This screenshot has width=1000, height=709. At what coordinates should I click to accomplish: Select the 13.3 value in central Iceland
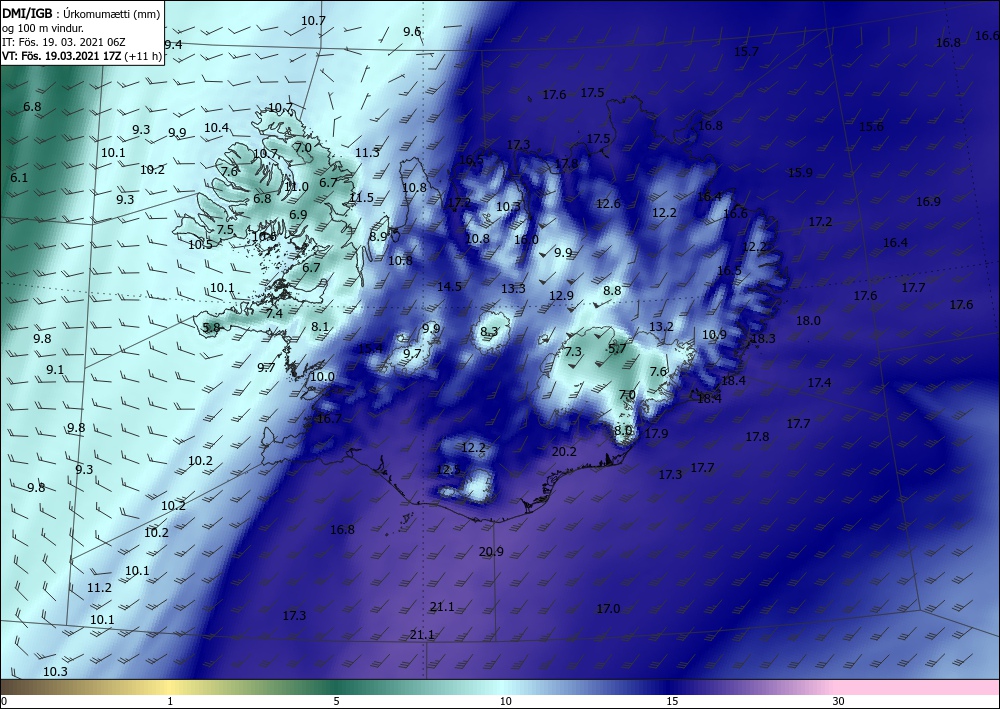pos(513,289)
